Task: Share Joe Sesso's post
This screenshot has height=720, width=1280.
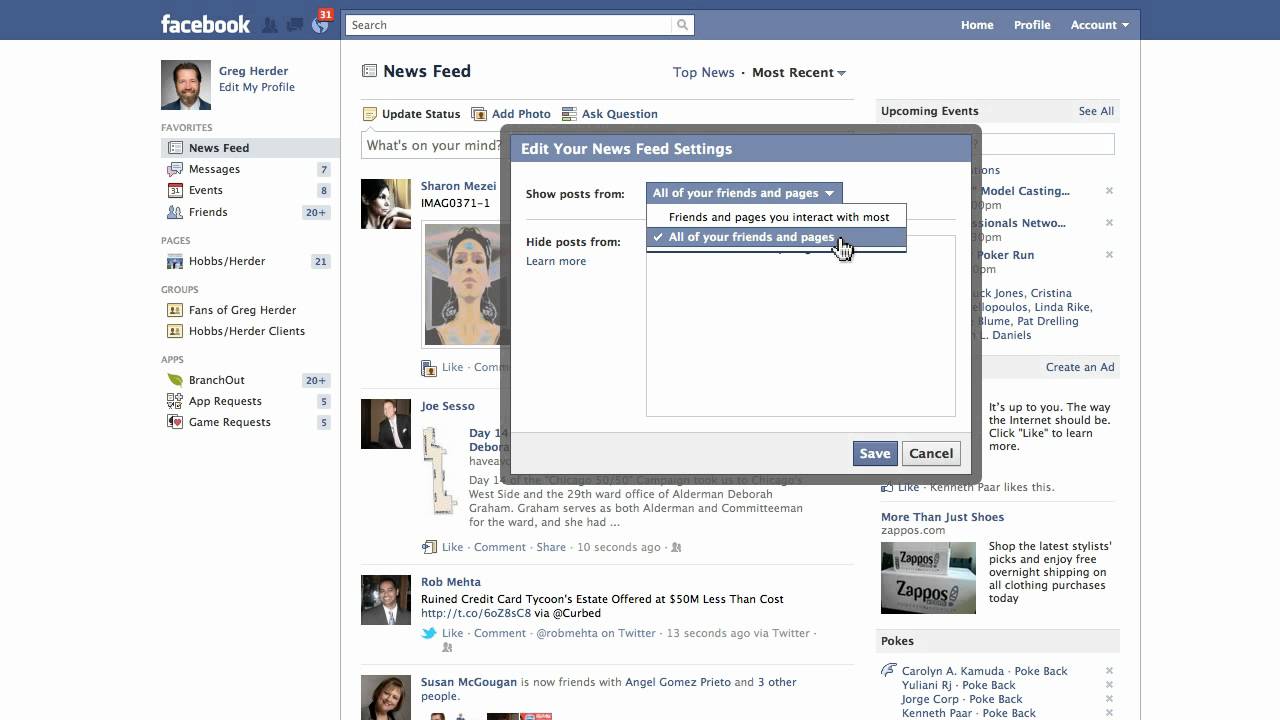Action: pyautogui.click(x=551, y=547)
